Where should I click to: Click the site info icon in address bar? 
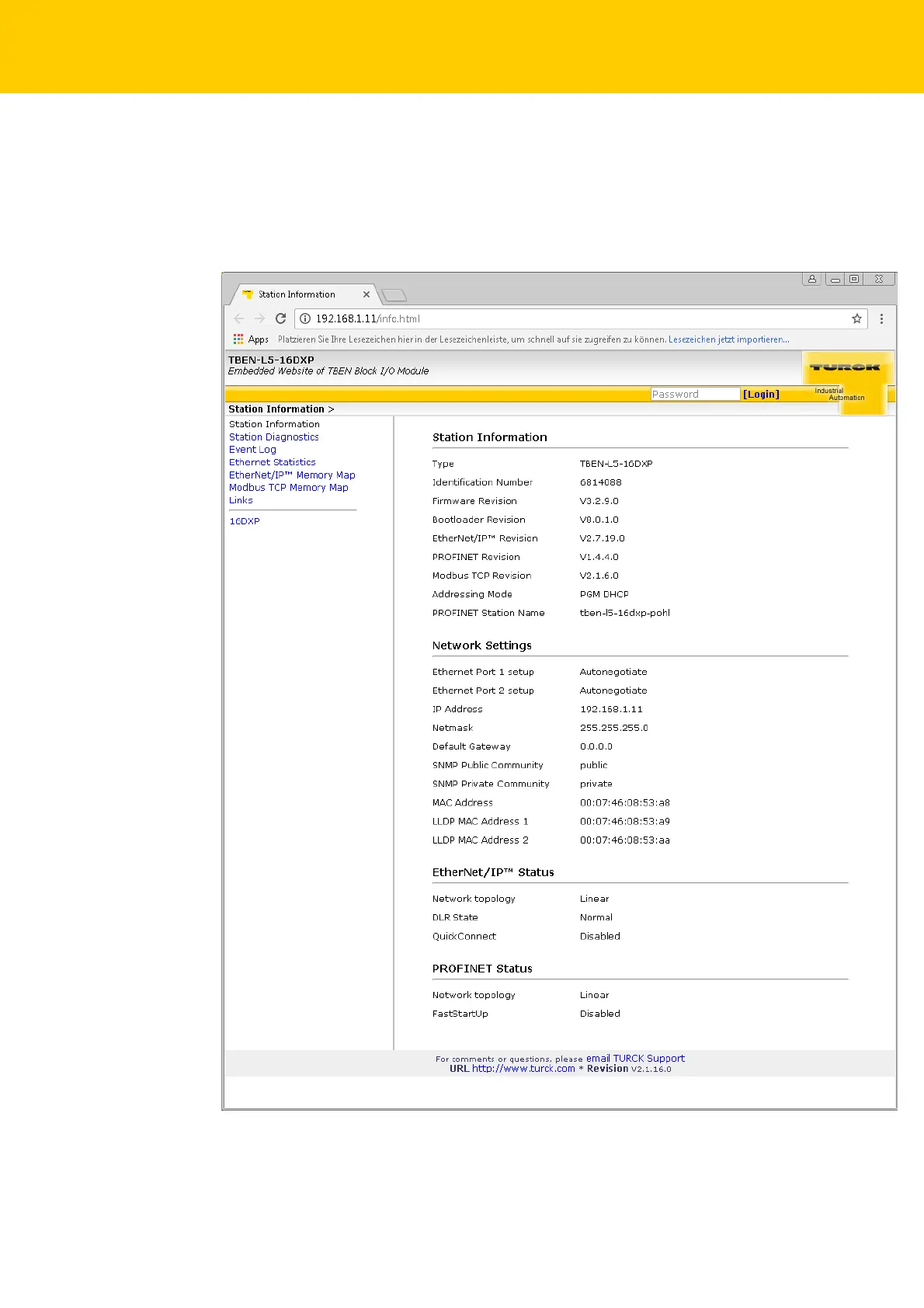[305, 318]
